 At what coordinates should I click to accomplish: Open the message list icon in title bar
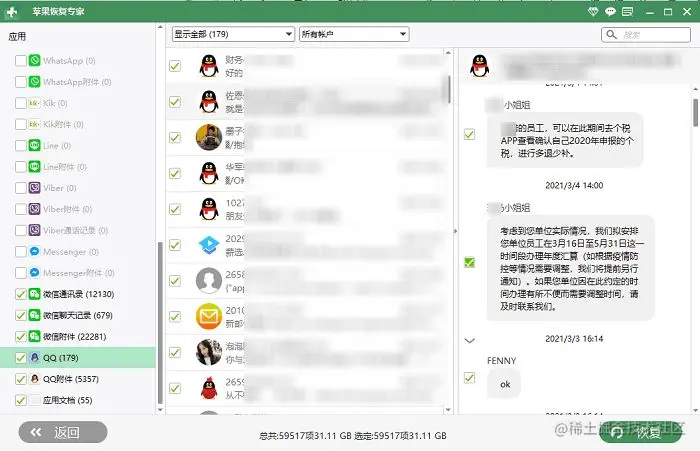628,12
